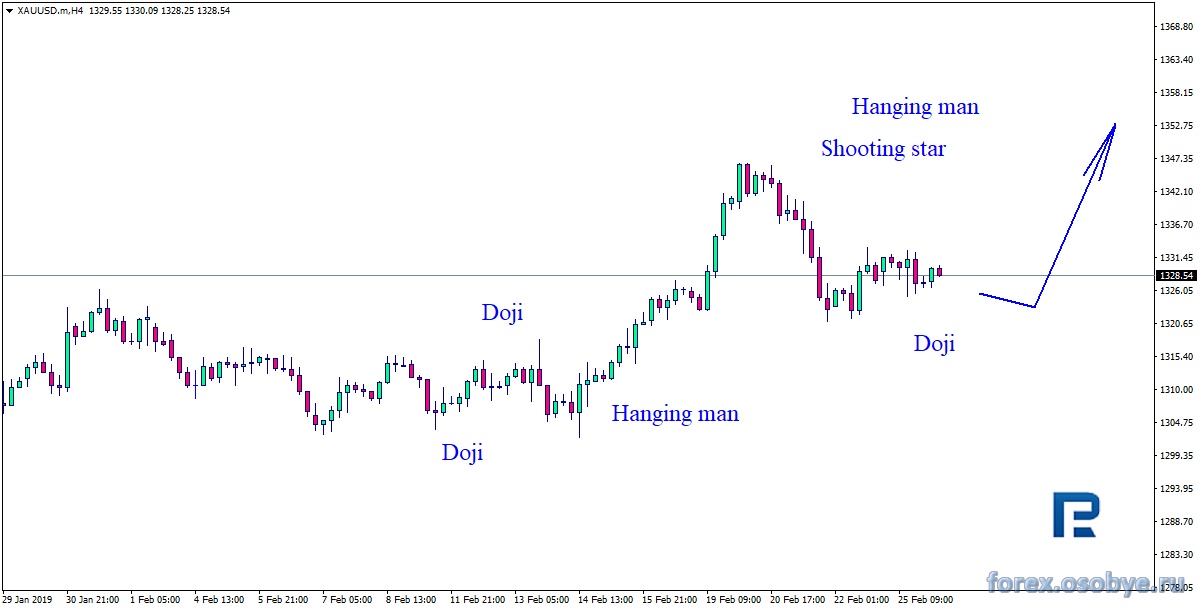The image size is (1200, 611).
Task: Click time axis label 13 Feb 05:00
Action: coord(542,600)
